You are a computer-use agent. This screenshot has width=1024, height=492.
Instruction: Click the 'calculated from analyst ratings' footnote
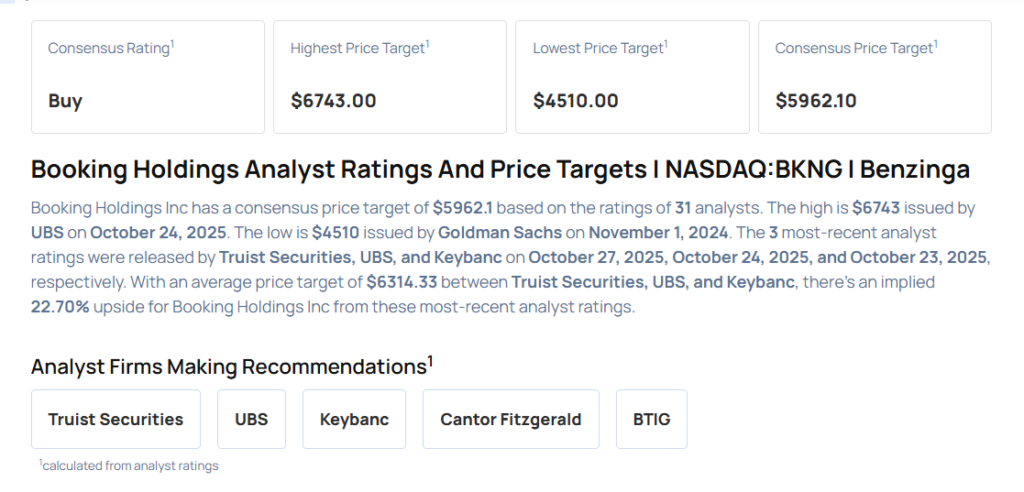[x=128, y=465]
